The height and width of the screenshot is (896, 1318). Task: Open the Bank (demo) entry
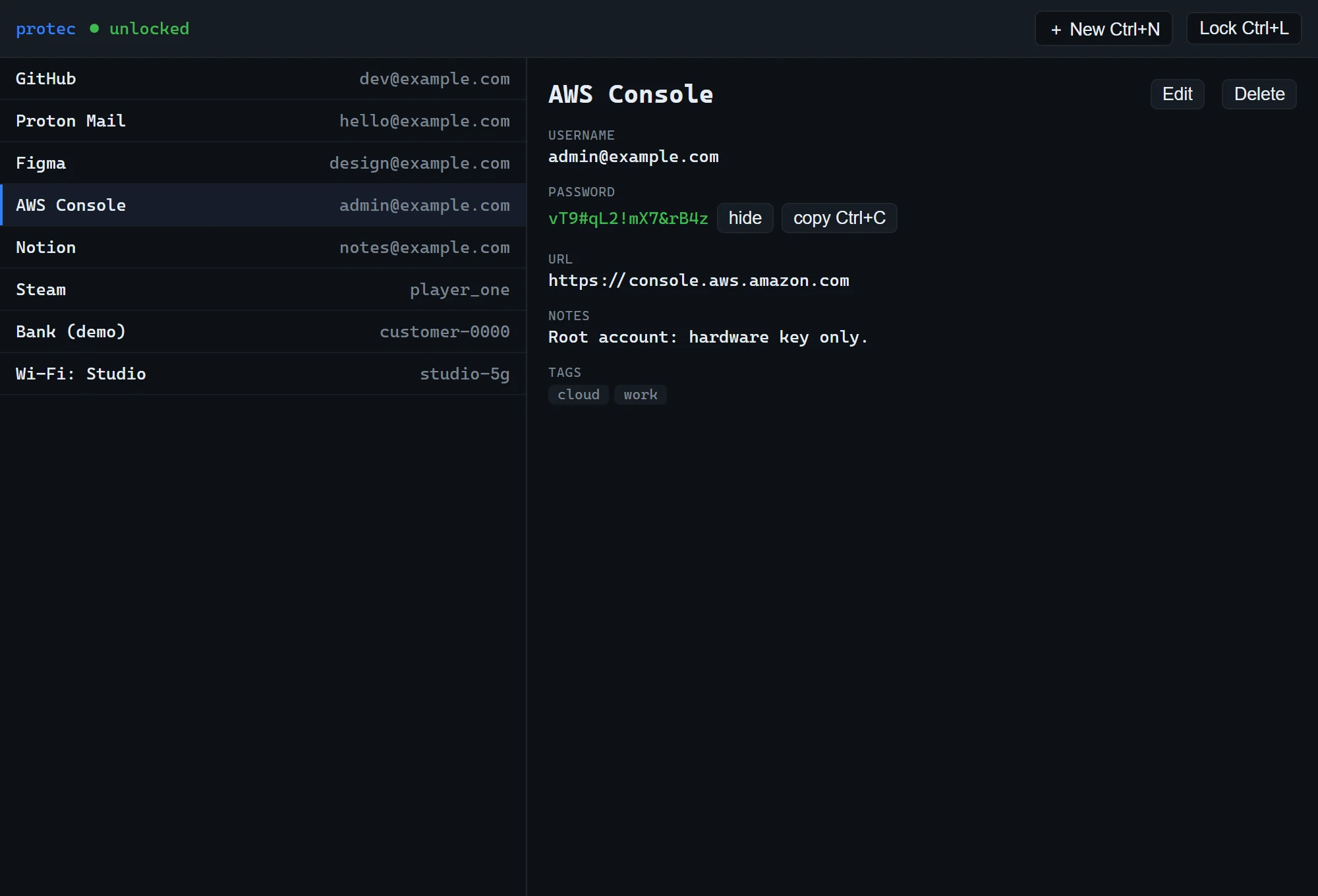click(263, 332)
